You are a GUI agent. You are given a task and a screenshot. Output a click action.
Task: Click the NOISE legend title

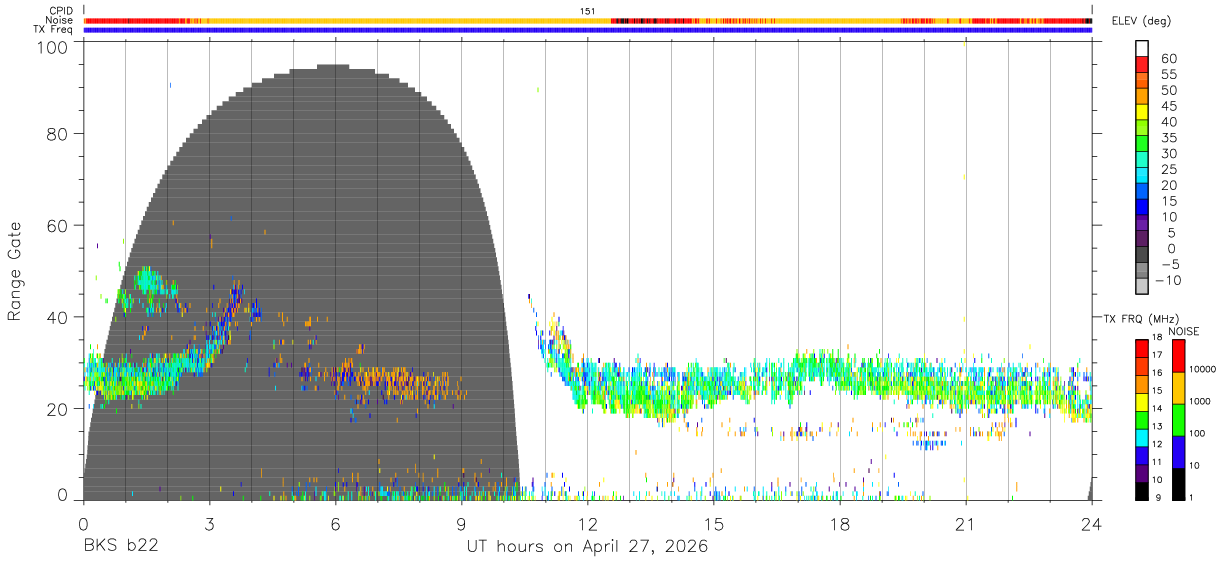coord(1183,331)
